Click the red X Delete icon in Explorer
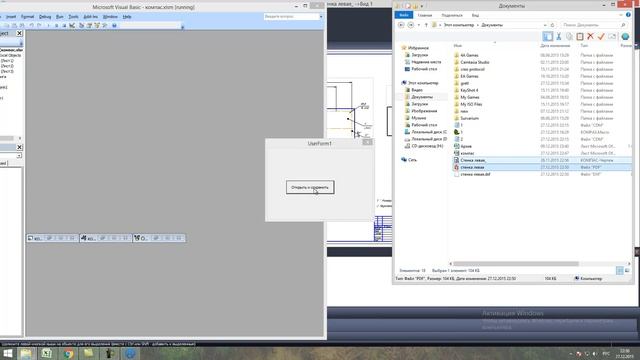Screen dimensions: 640x360 click(x=590, y=36)
